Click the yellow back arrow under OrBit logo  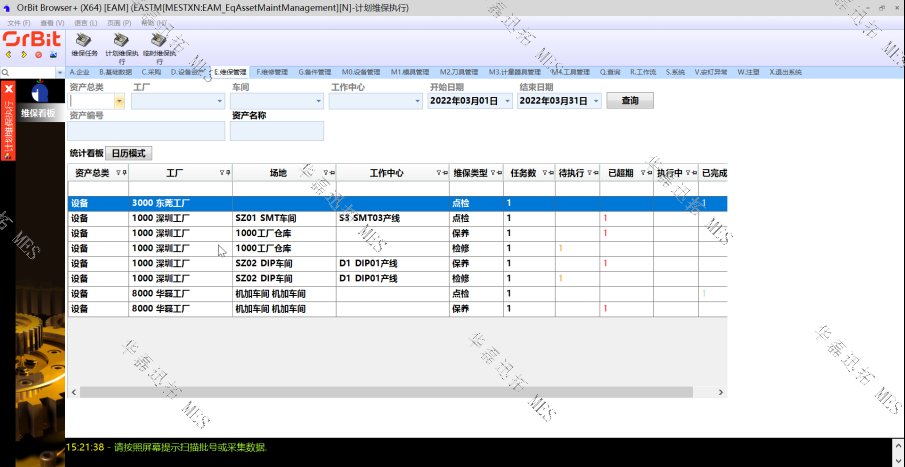(x=9, y=55)
